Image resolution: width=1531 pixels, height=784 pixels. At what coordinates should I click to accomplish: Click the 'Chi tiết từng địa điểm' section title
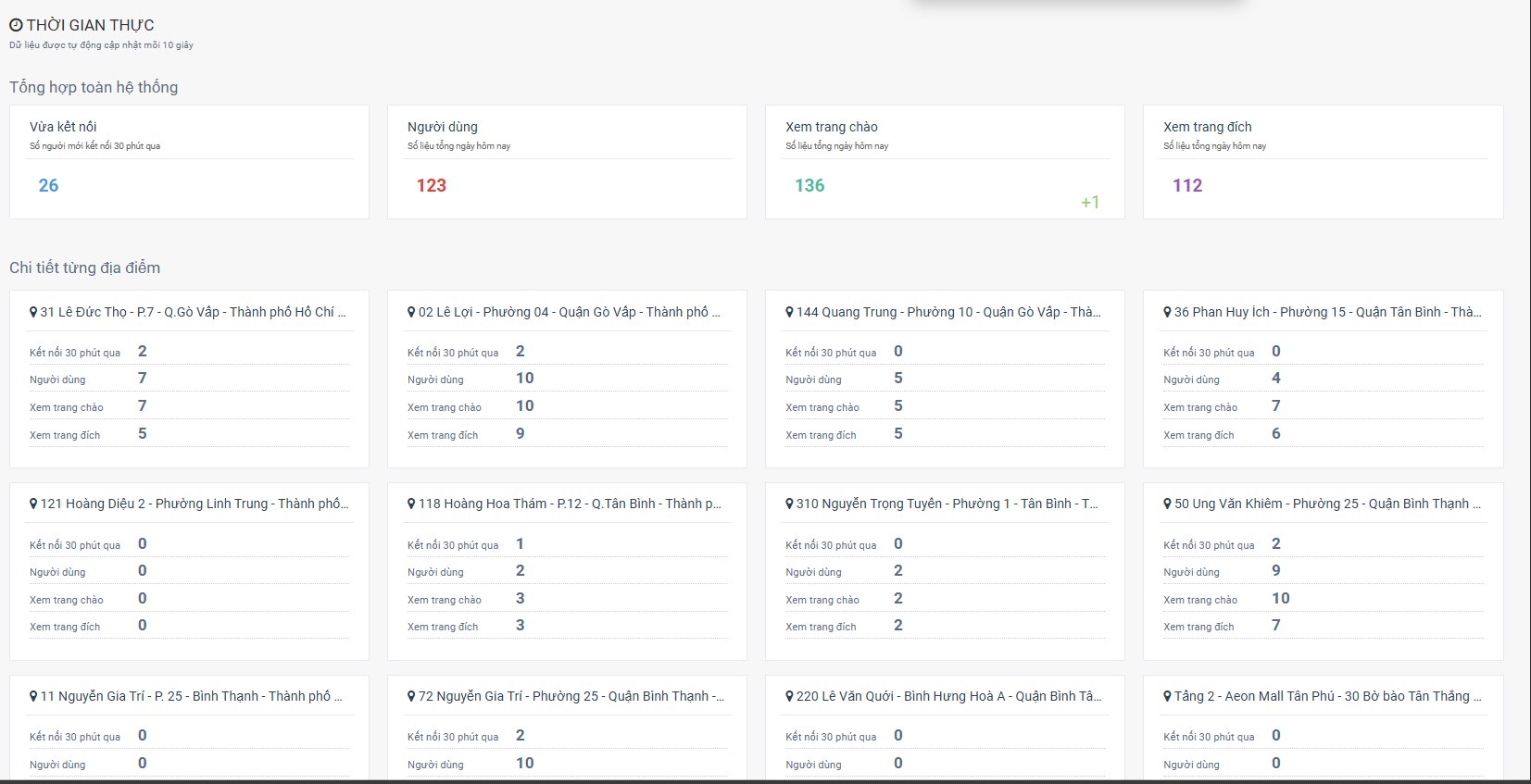pyautogui.click(x=84, y=268)
